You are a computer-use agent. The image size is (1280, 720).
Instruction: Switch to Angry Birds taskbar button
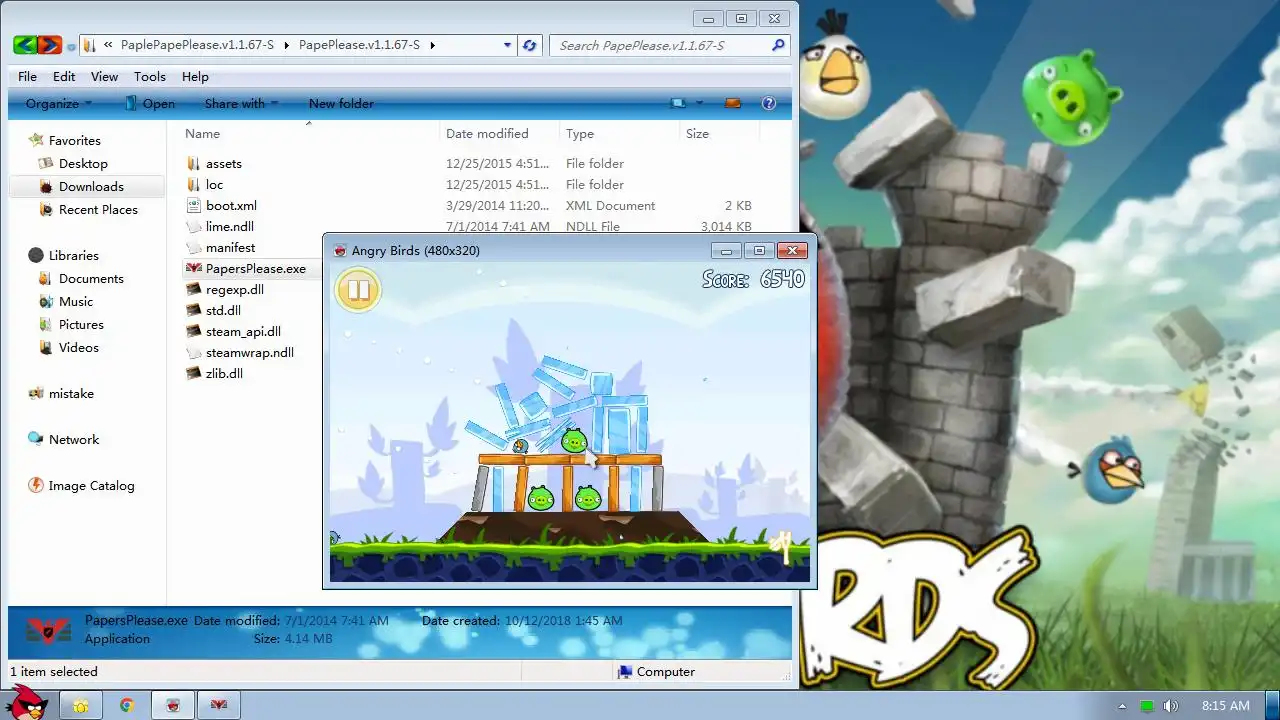click(x=173, y=705)
